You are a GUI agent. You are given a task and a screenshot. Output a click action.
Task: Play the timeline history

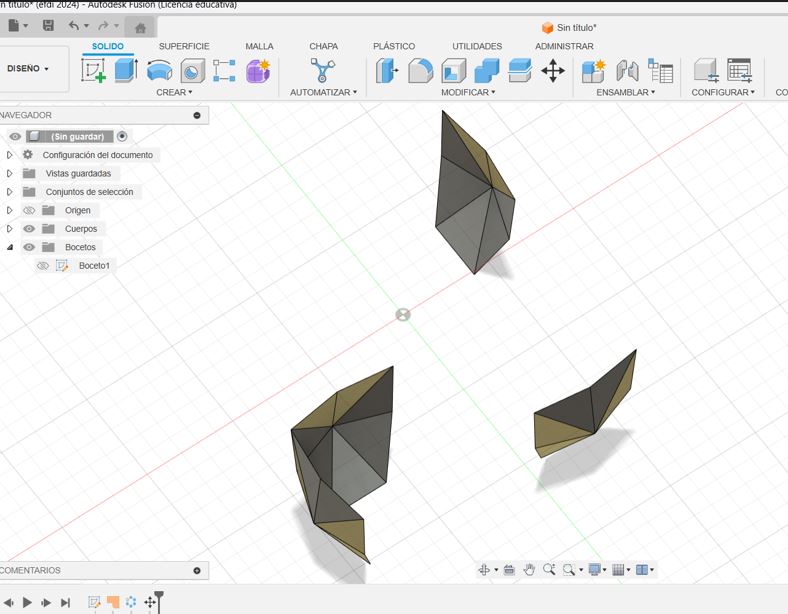click(x=27, y=602)
